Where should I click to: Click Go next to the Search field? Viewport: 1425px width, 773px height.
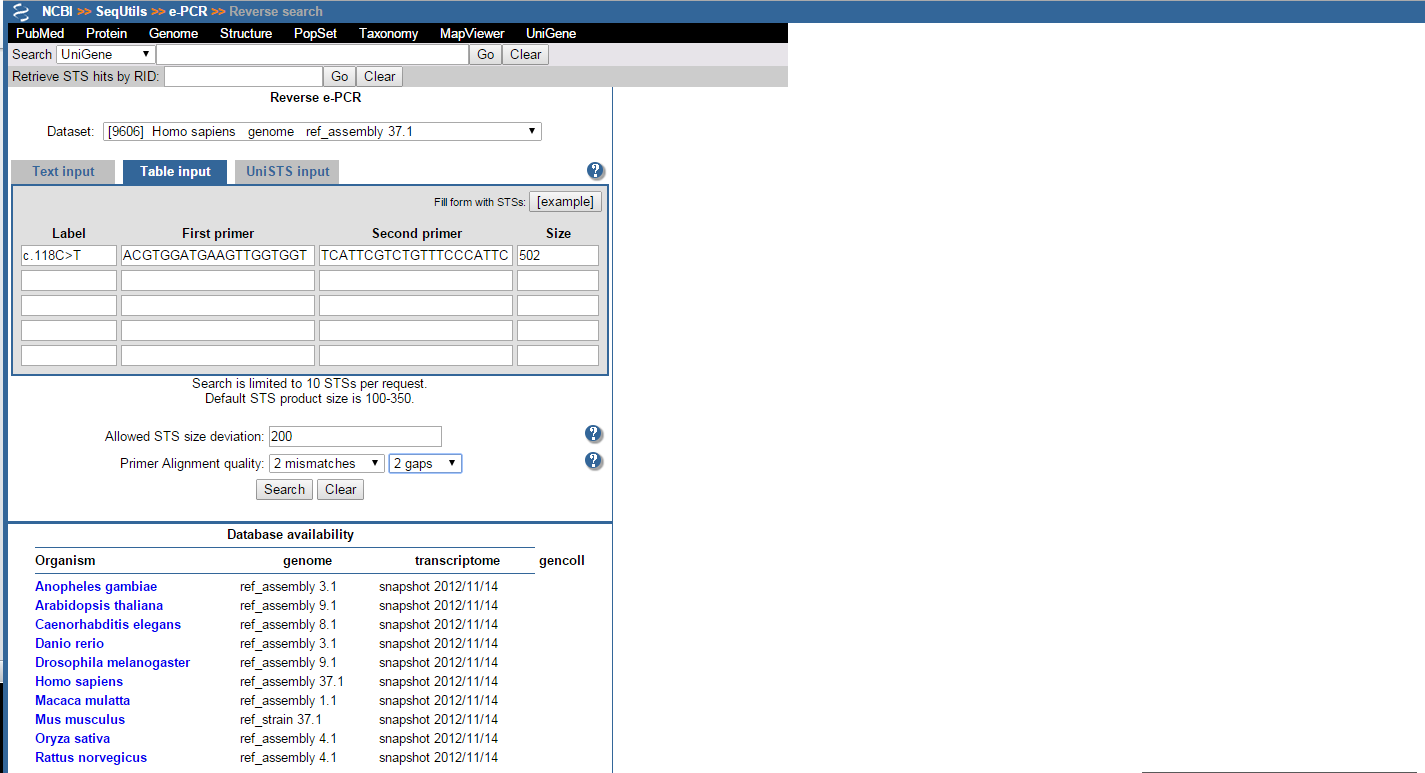[486, 54]
